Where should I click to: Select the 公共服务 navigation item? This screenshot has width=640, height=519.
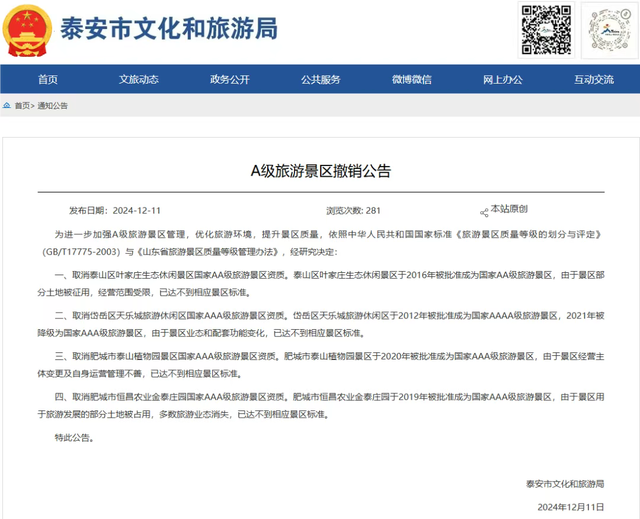pos(321,80)
